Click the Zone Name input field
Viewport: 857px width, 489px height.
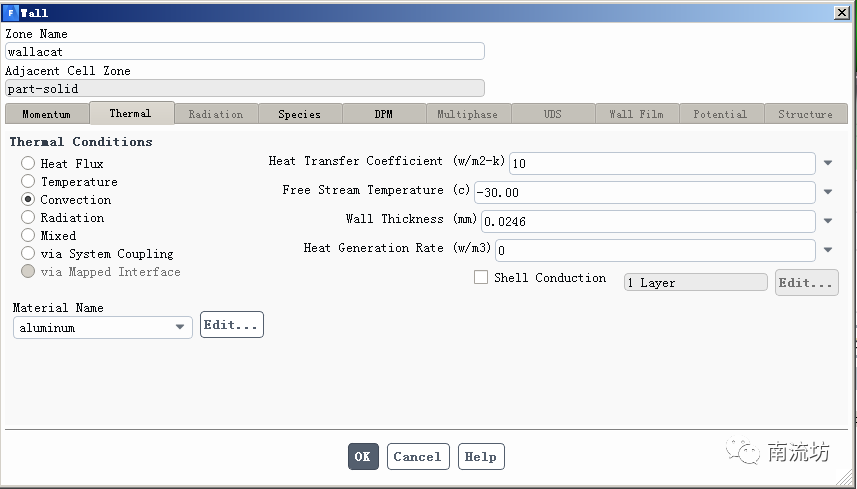click(x=245, y=51)
